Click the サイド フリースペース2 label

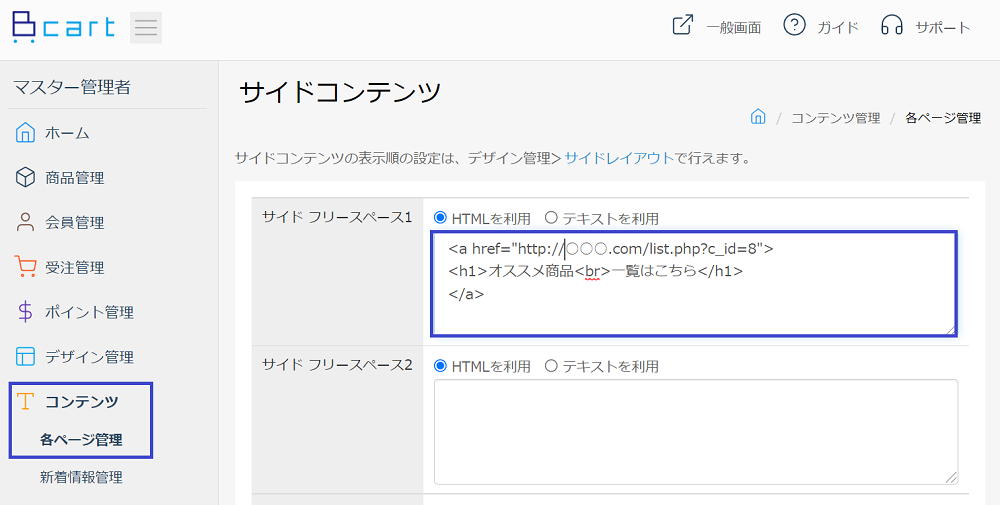pyautogui.click(x=337, y=365)
